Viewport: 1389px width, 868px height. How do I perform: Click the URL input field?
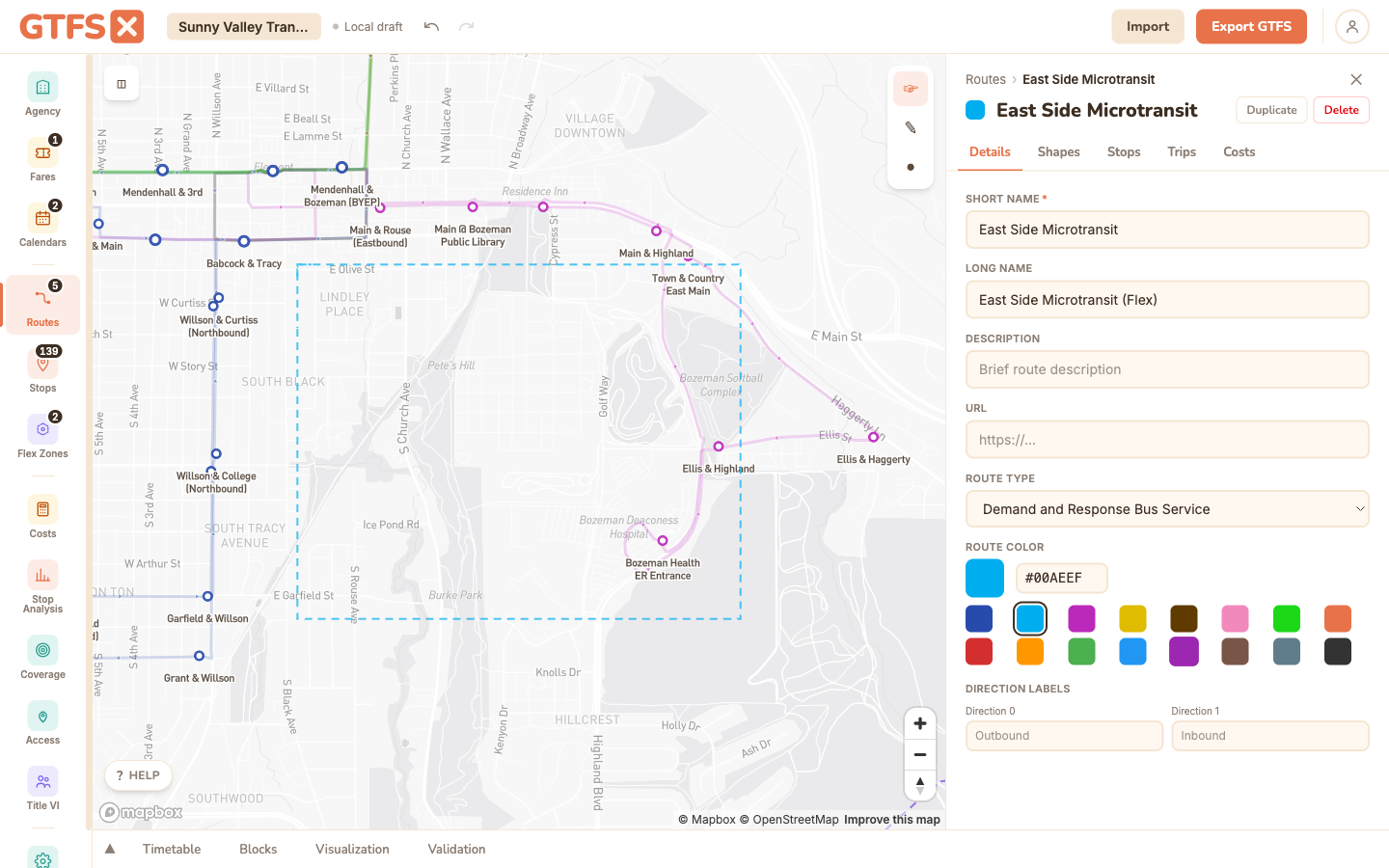pos(1167,440)
